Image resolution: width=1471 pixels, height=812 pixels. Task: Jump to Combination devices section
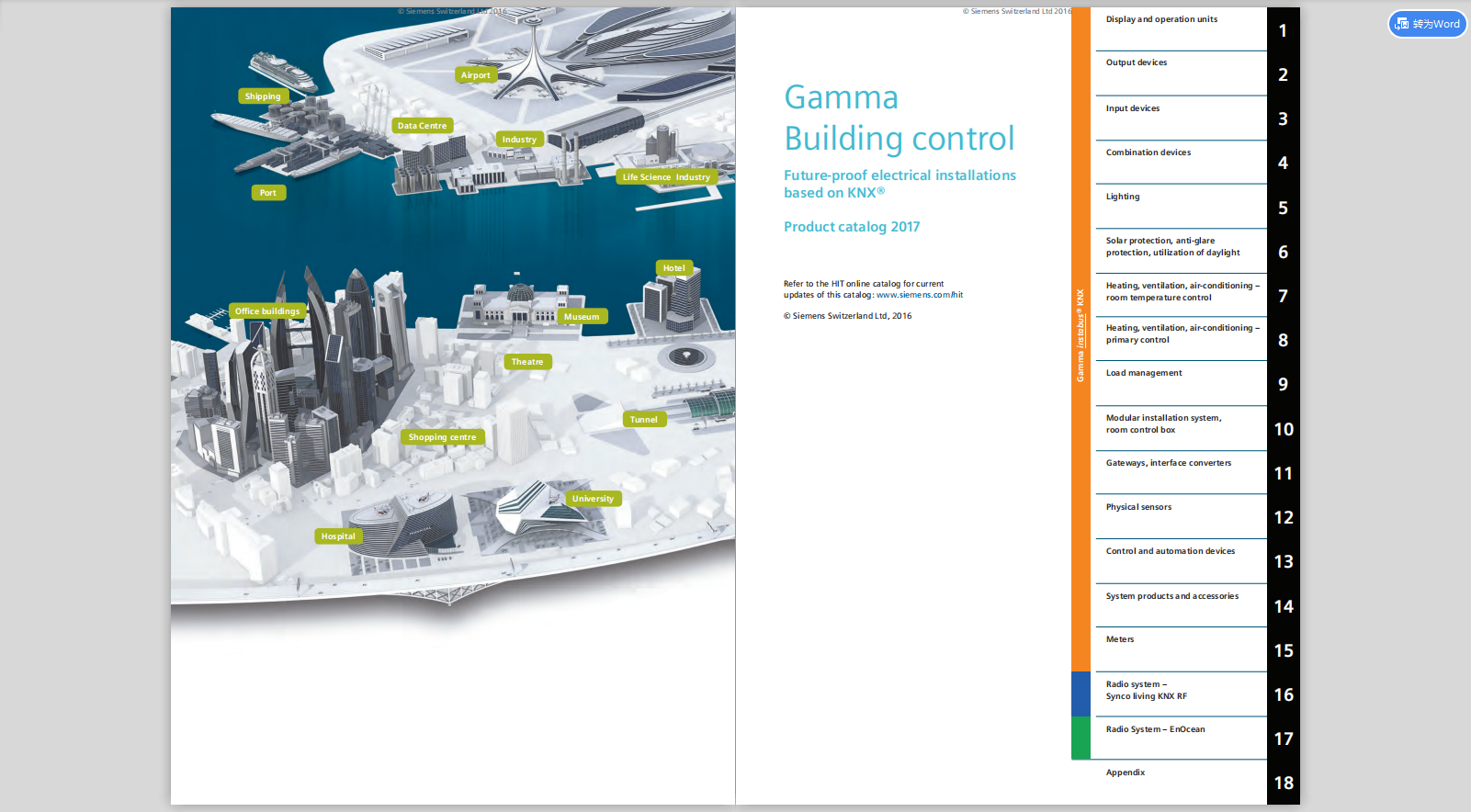1149,152
